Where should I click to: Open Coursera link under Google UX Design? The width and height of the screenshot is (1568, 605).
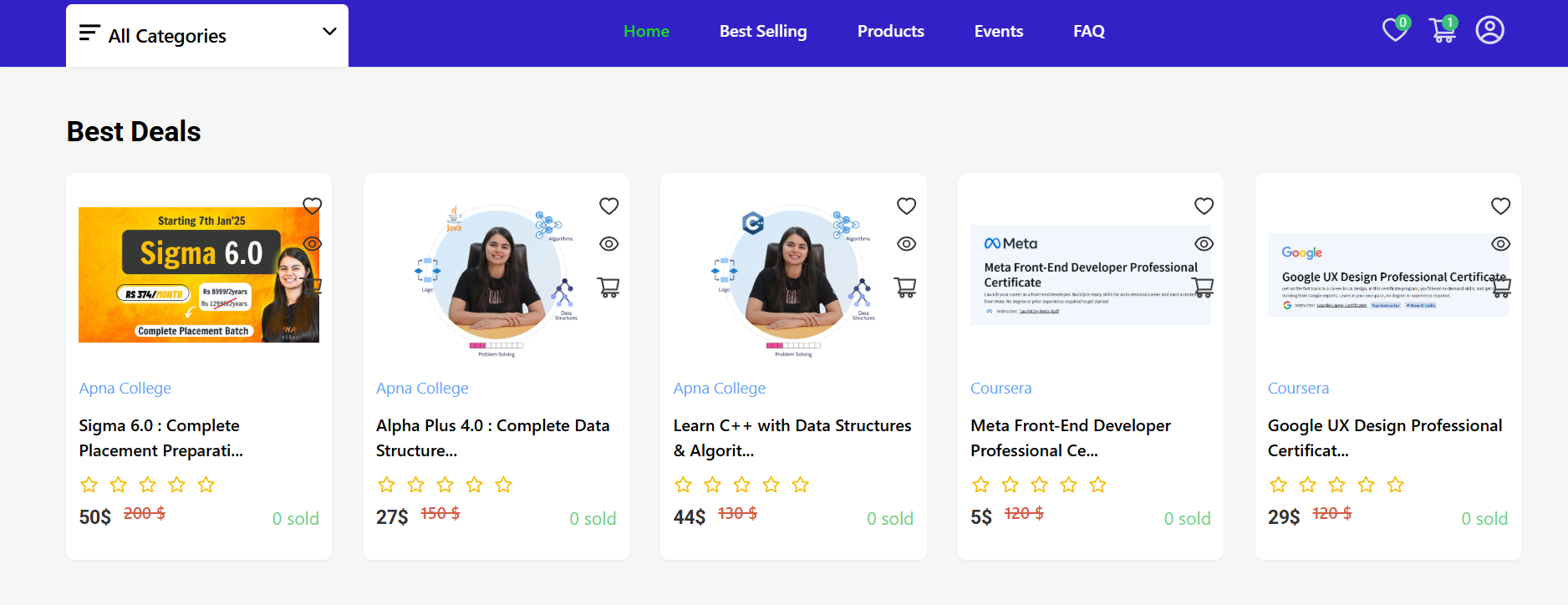click(1298, 389)
